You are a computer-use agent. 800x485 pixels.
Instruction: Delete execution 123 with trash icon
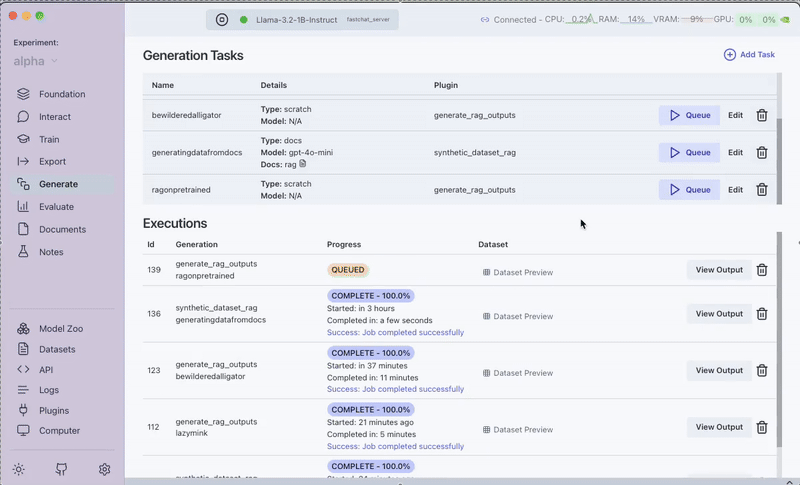(x=762, y=370)
